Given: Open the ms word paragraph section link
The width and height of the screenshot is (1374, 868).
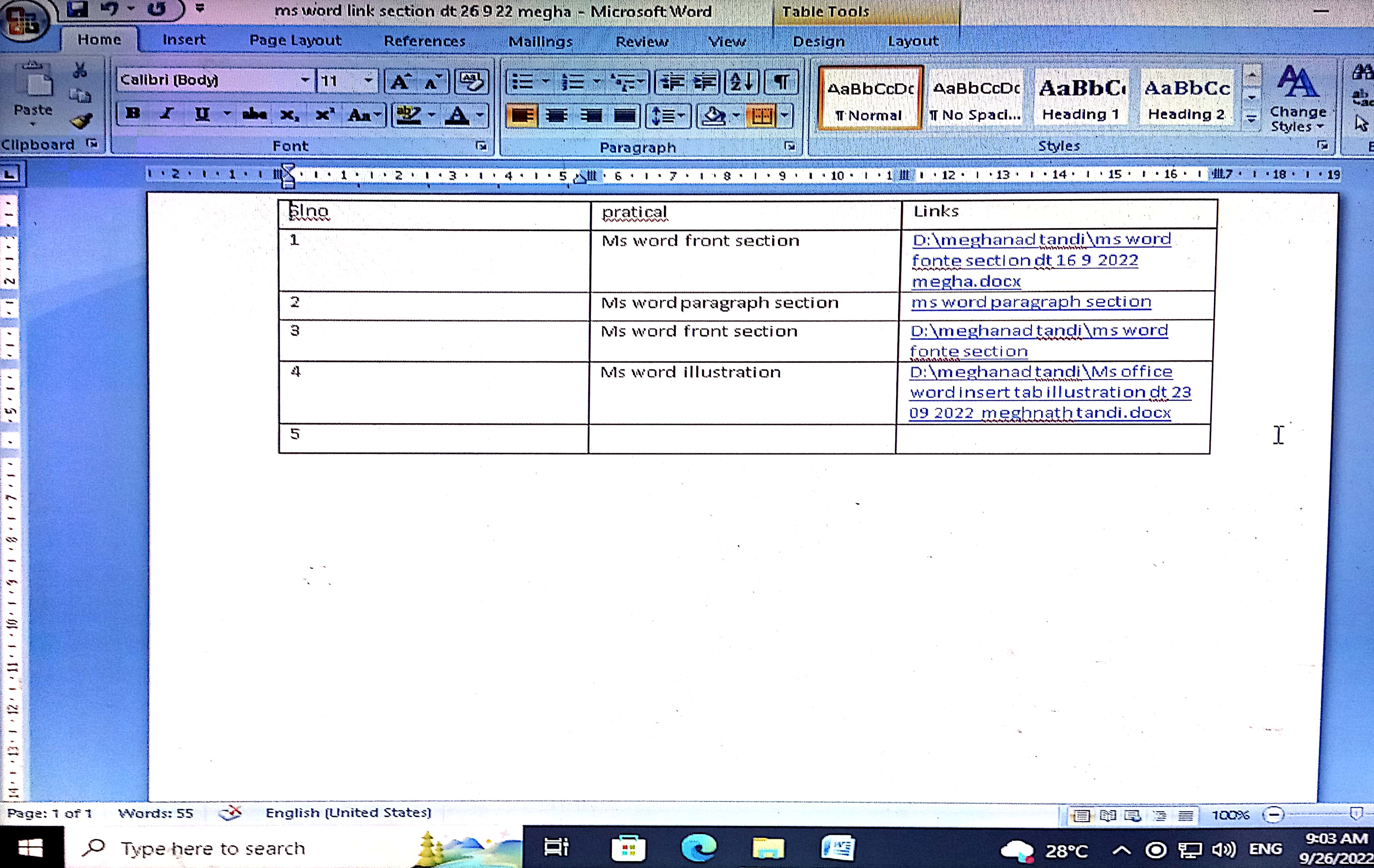Looking at the screenshot, I should [1030, 302].
